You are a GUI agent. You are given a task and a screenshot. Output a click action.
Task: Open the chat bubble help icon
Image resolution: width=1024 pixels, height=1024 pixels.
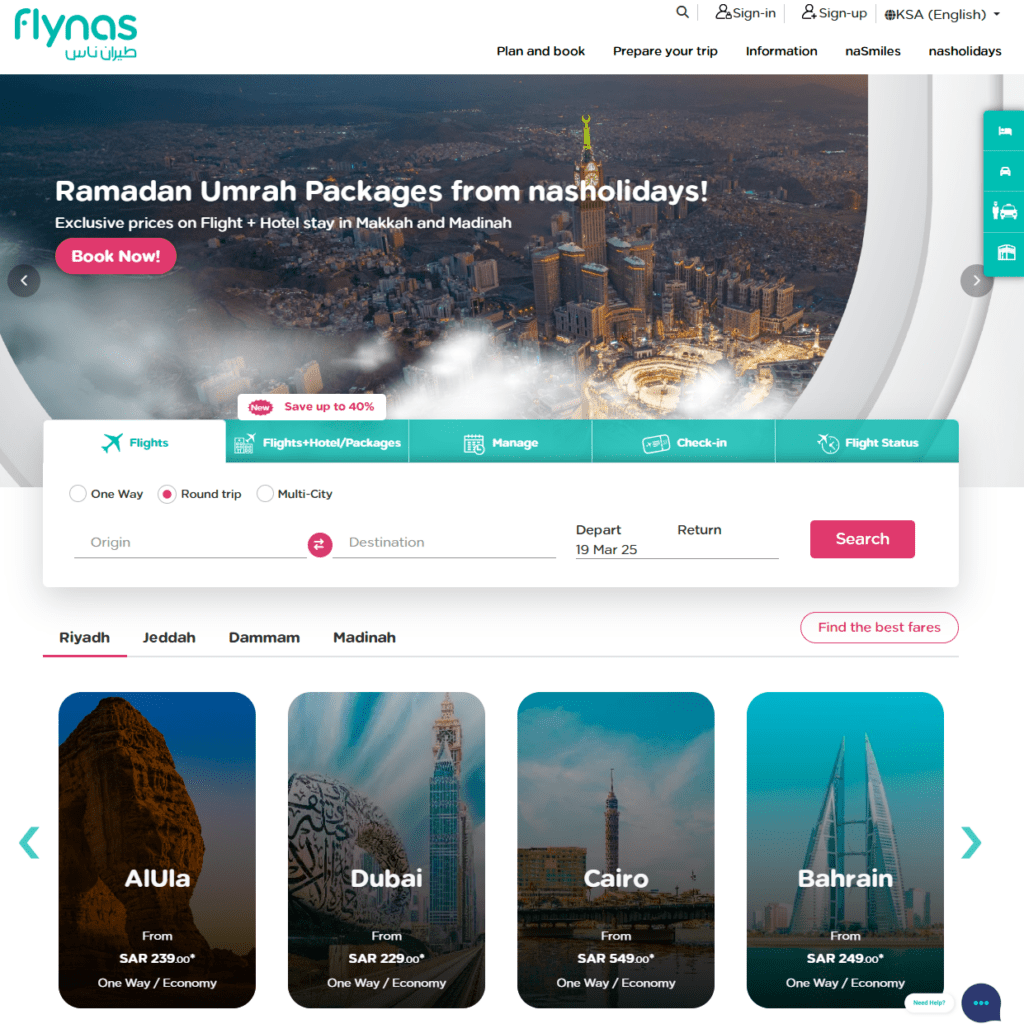click(980, 1002)
